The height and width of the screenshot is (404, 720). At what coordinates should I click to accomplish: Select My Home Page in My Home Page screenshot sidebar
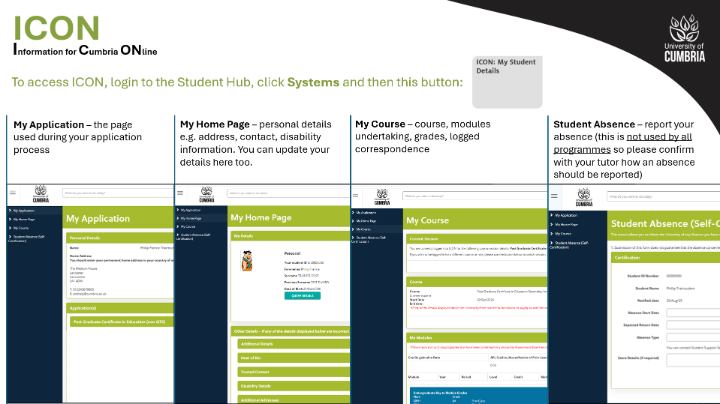coord(189,219)
